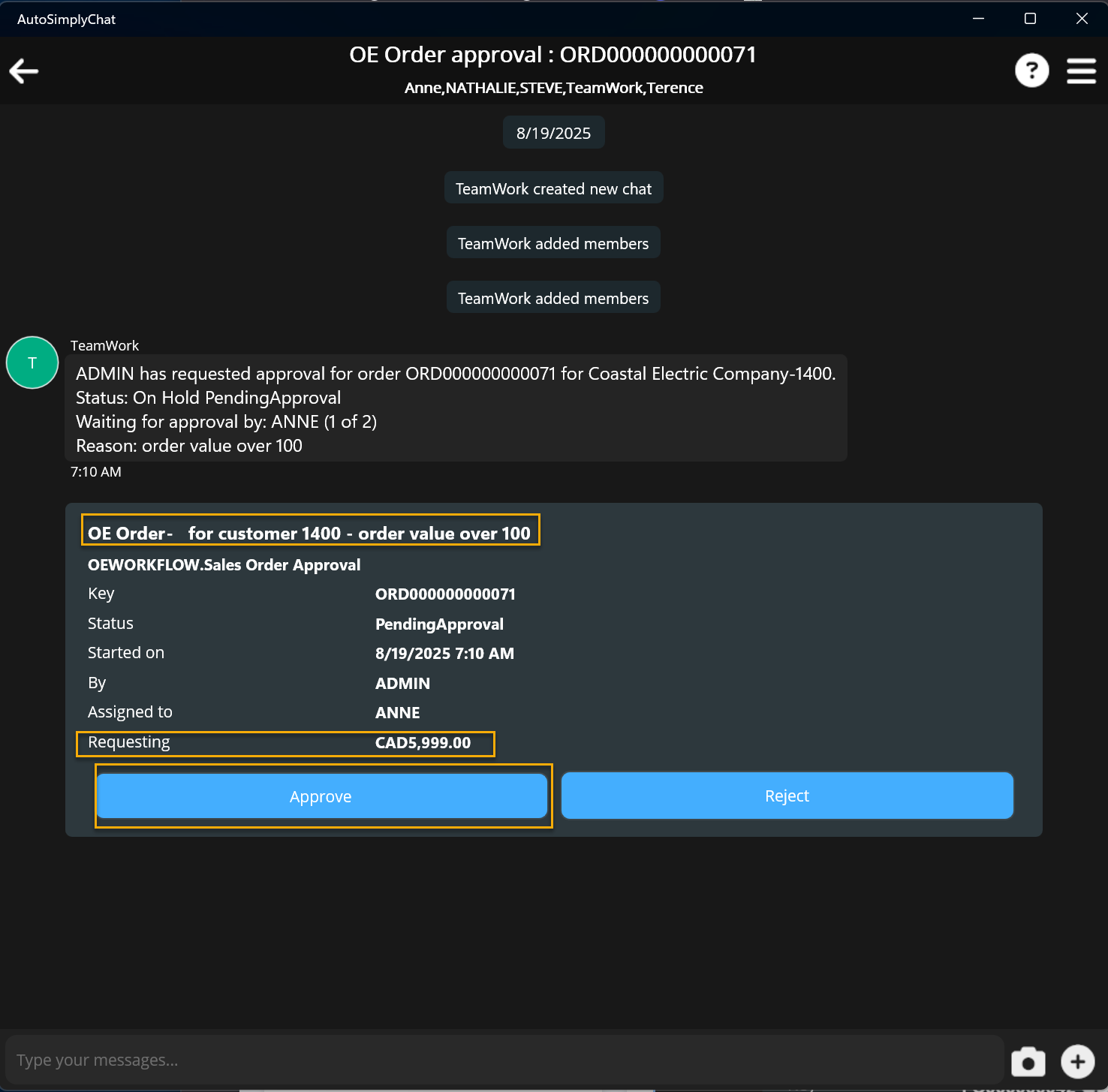Click the order key ORD000000000071 value

[445, 594]
